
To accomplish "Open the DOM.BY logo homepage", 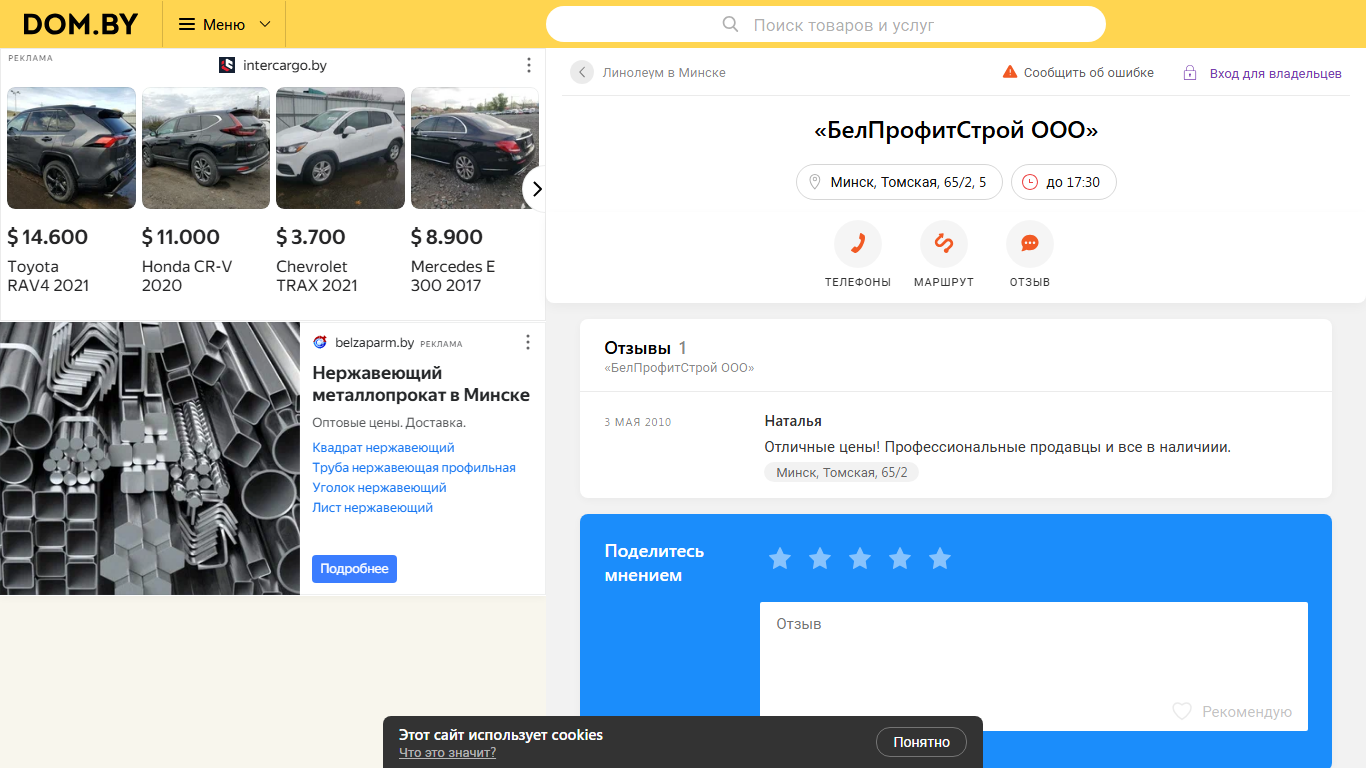I will 80,24.
